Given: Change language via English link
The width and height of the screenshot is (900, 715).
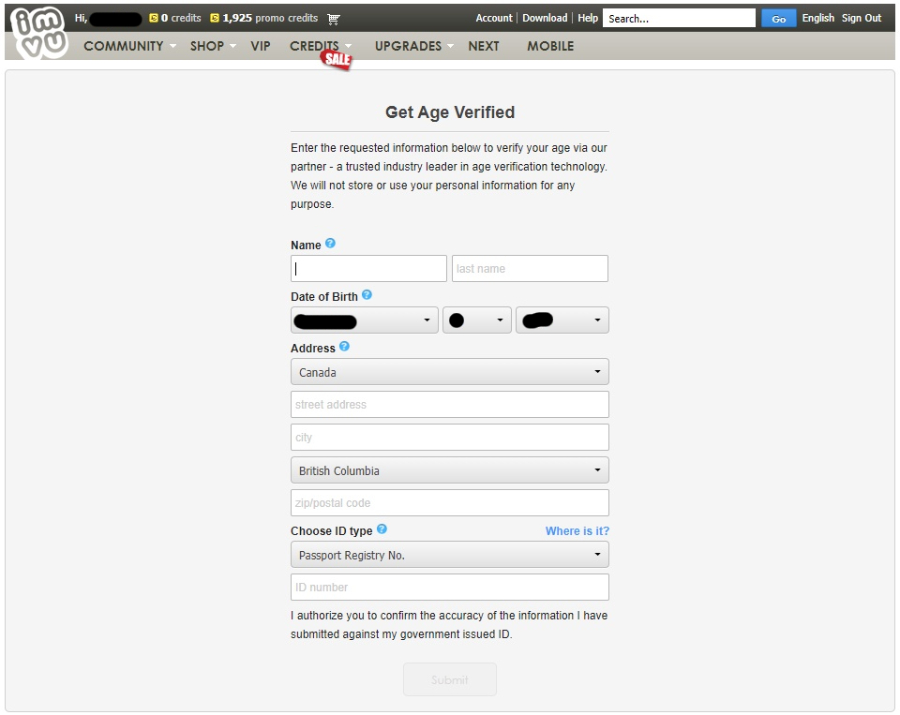Looking at the screenshot, I should (x=818, y=18).
